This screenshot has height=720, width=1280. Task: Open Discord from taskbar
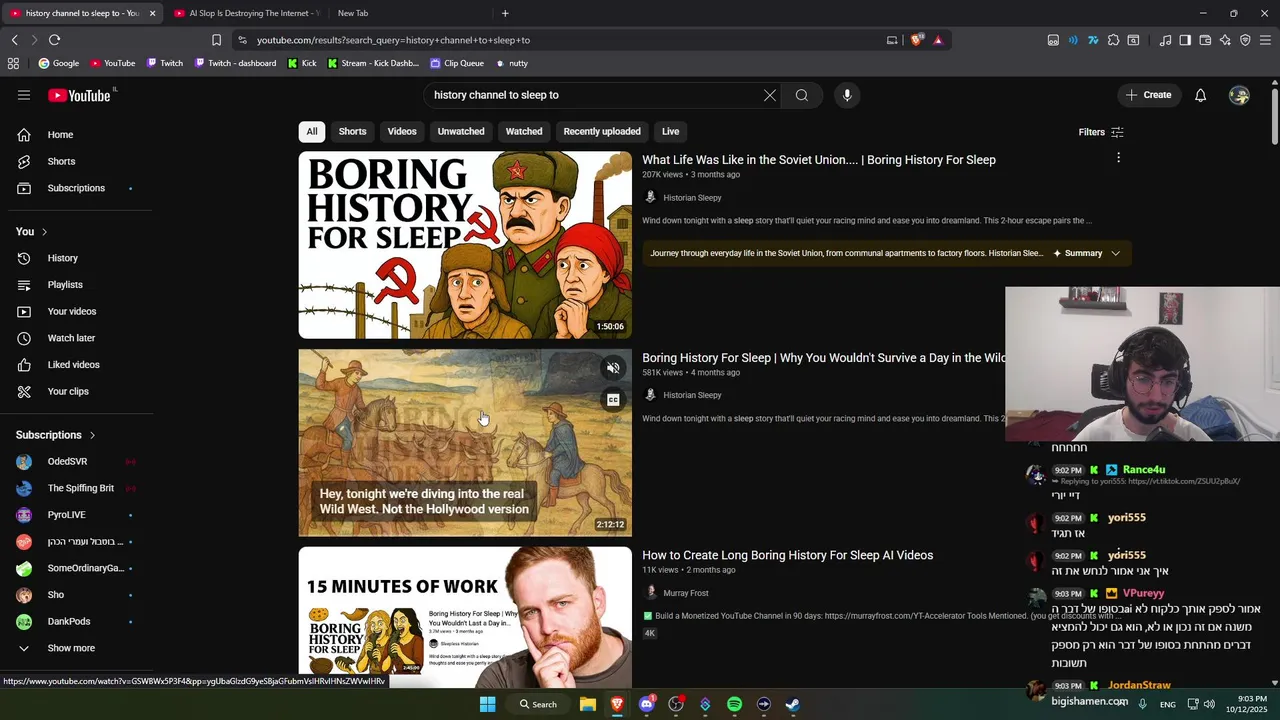(x=647, y=704)
